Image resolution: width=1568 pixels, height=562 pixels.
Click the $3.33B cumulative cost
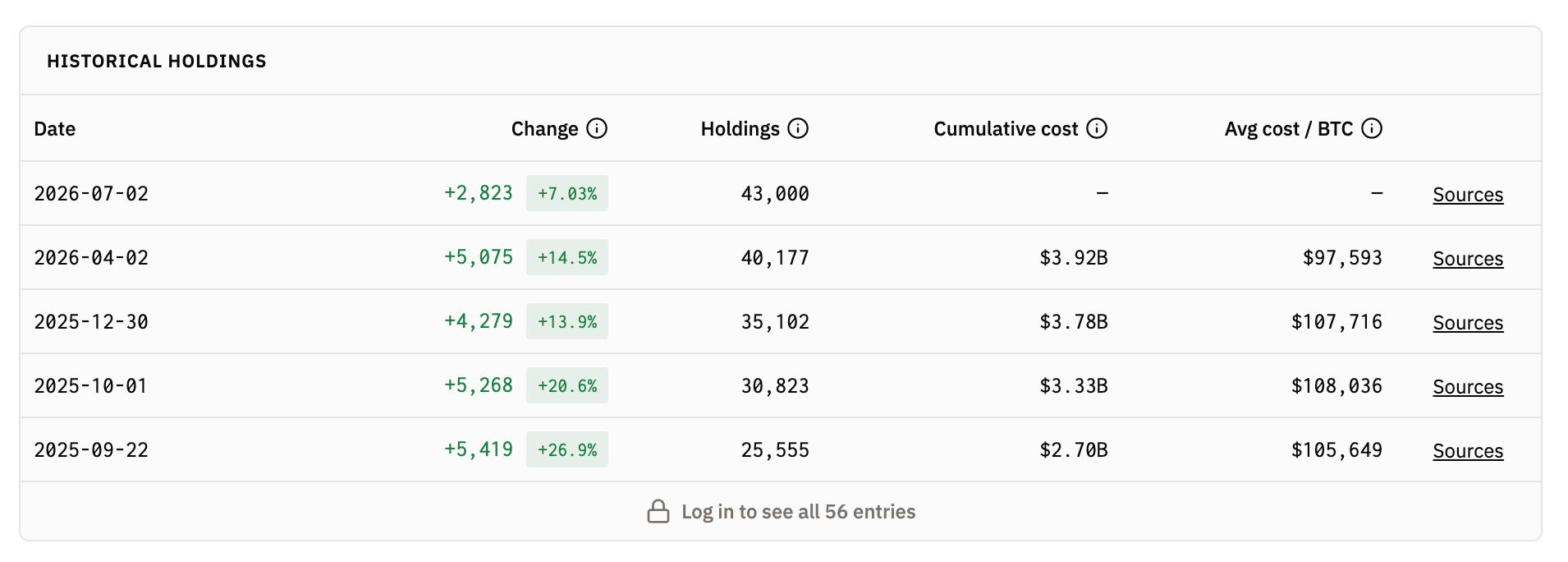[1074, 386]
